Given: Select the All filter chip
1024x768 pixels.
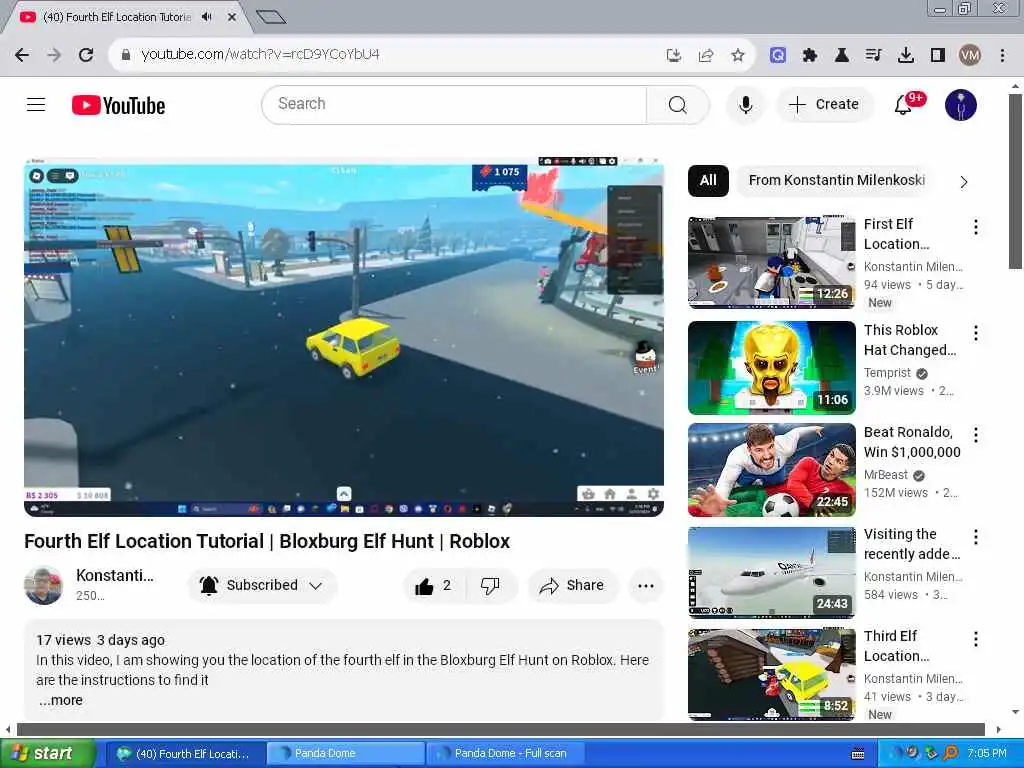Looking at the screenshot, I should click(708, 180).
